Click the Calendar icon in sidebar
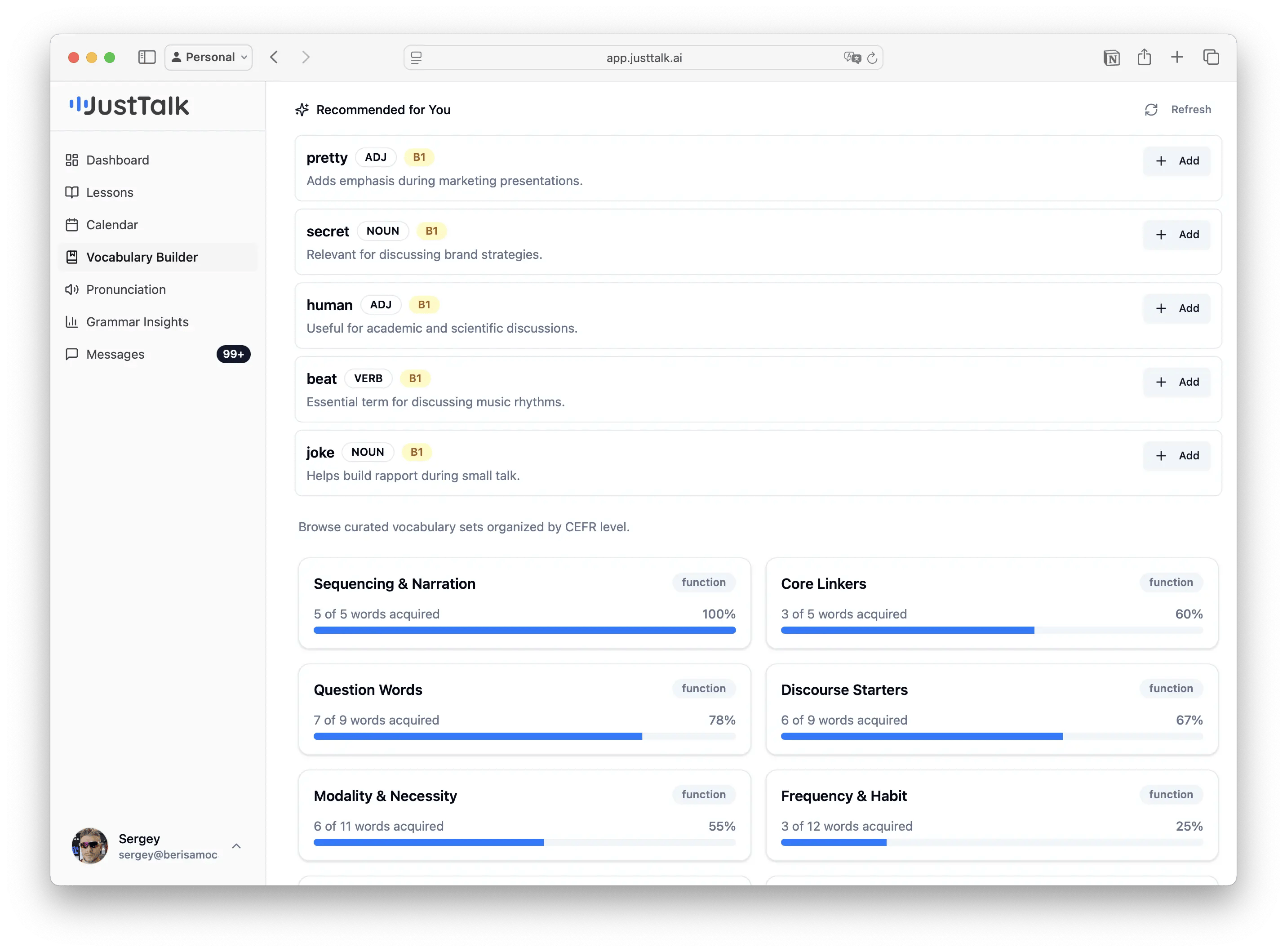The width and height of the screenshot is (1287, 952). point(71,224)
